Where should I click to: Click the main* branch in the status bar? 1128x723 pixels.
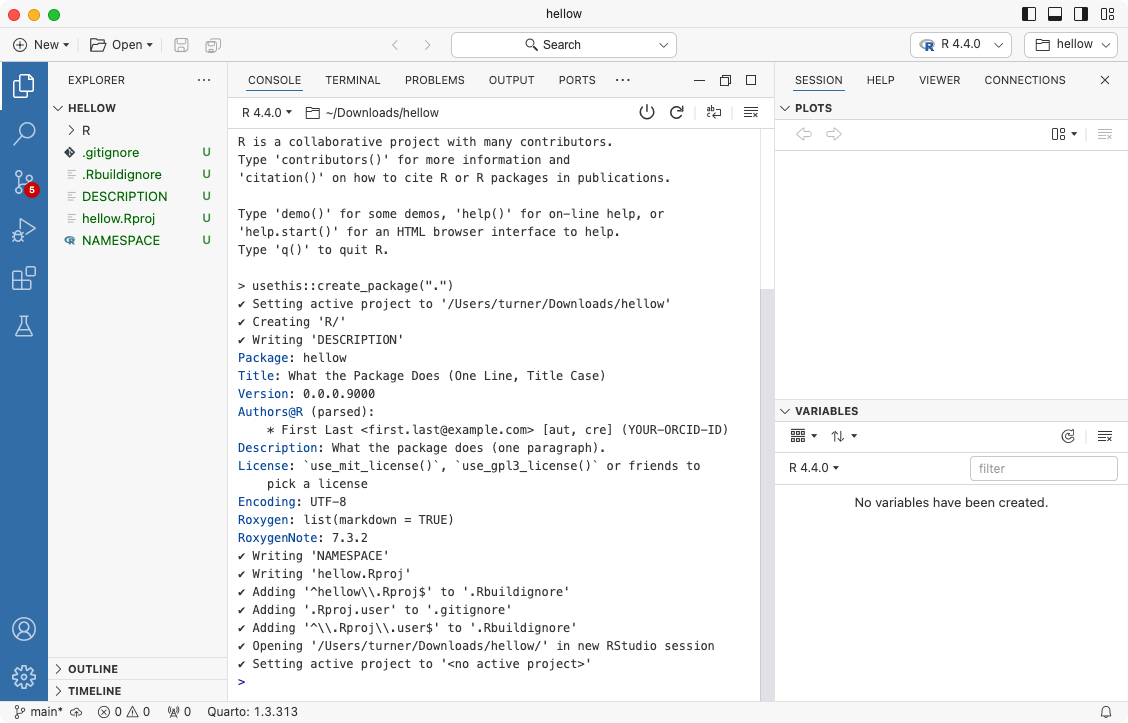coord(38,711)
